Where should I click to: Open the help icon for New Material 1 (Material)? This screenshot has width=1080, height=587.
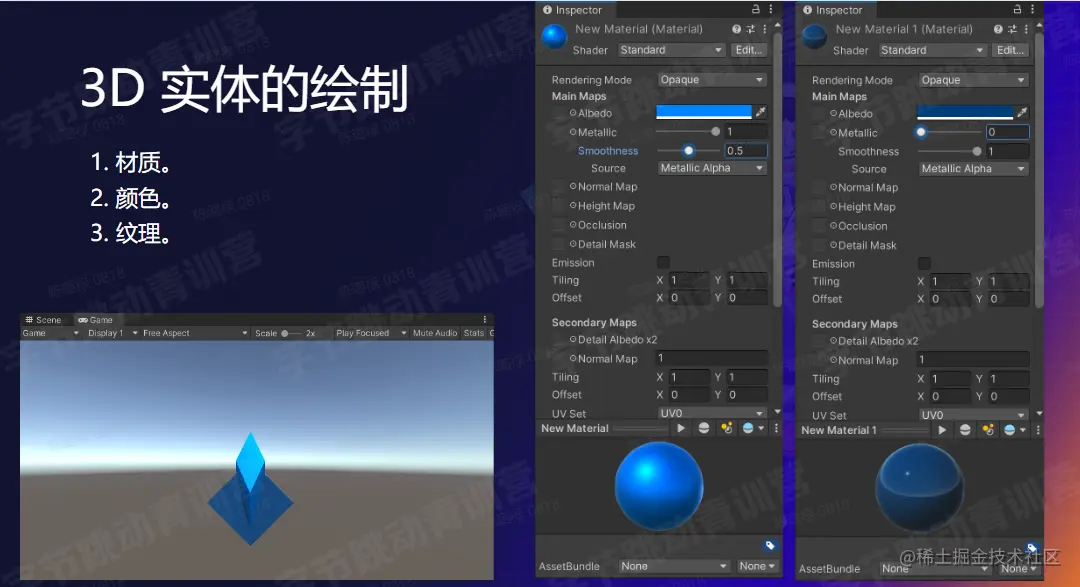click(x=998, y=29)
